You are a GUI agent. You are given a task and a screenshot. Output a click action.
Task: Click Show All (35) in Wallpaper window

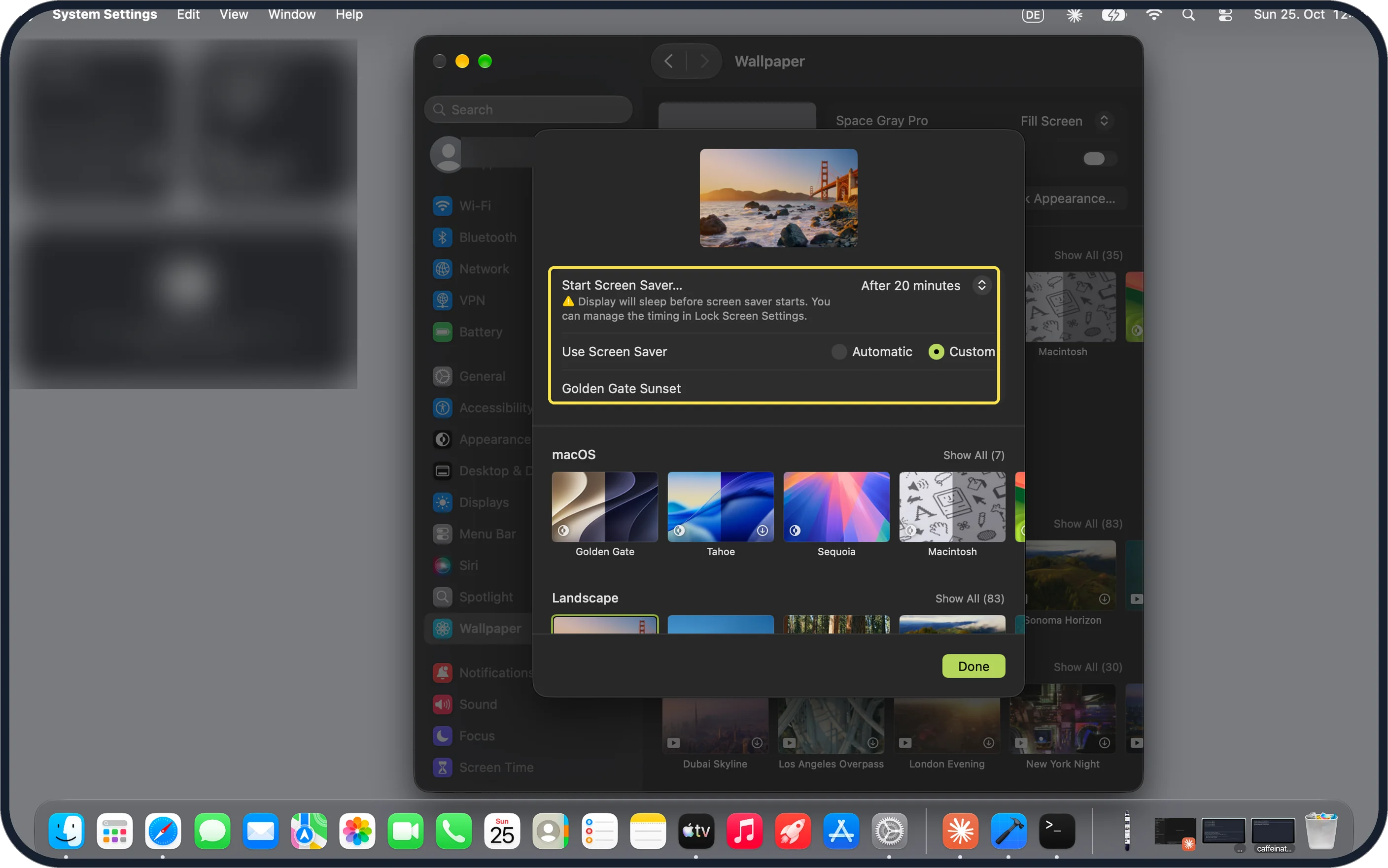[x=1088, y=256]
